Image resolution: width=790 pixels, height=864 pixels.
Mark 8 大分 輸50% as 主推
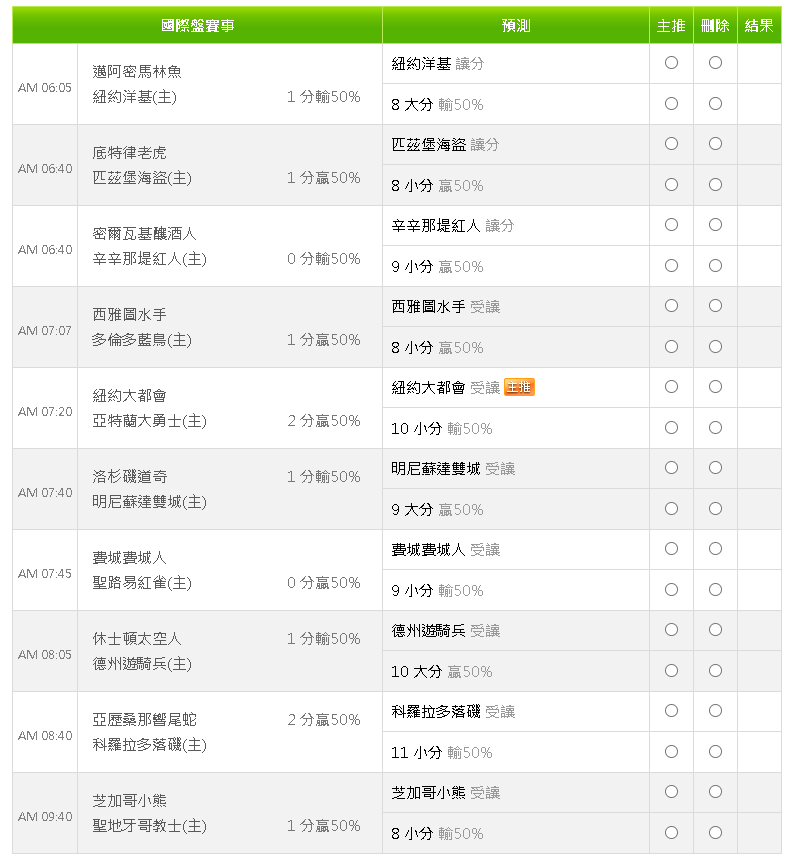point(671,103)
